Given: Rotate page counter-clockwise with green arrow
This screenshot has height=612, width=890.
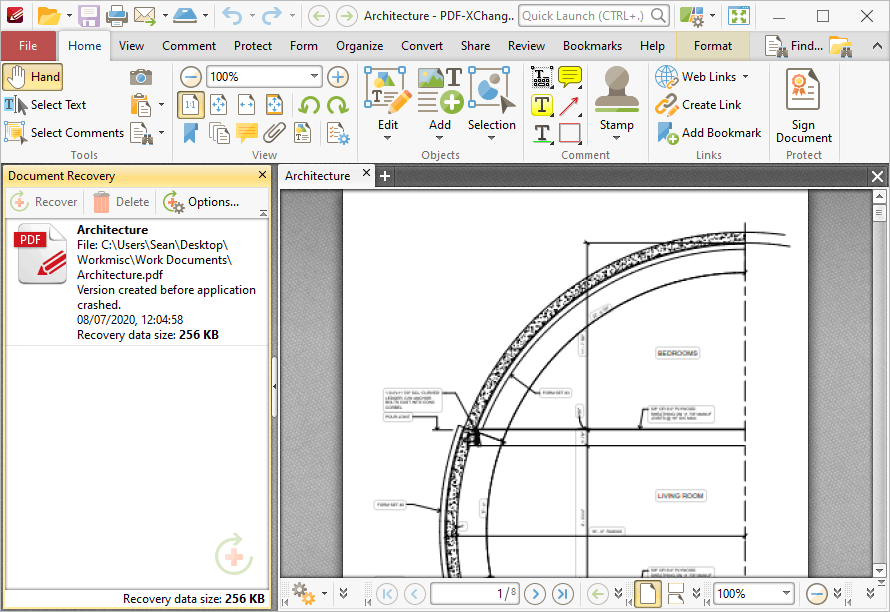Looking at the screenshot, I should [309, 105].
